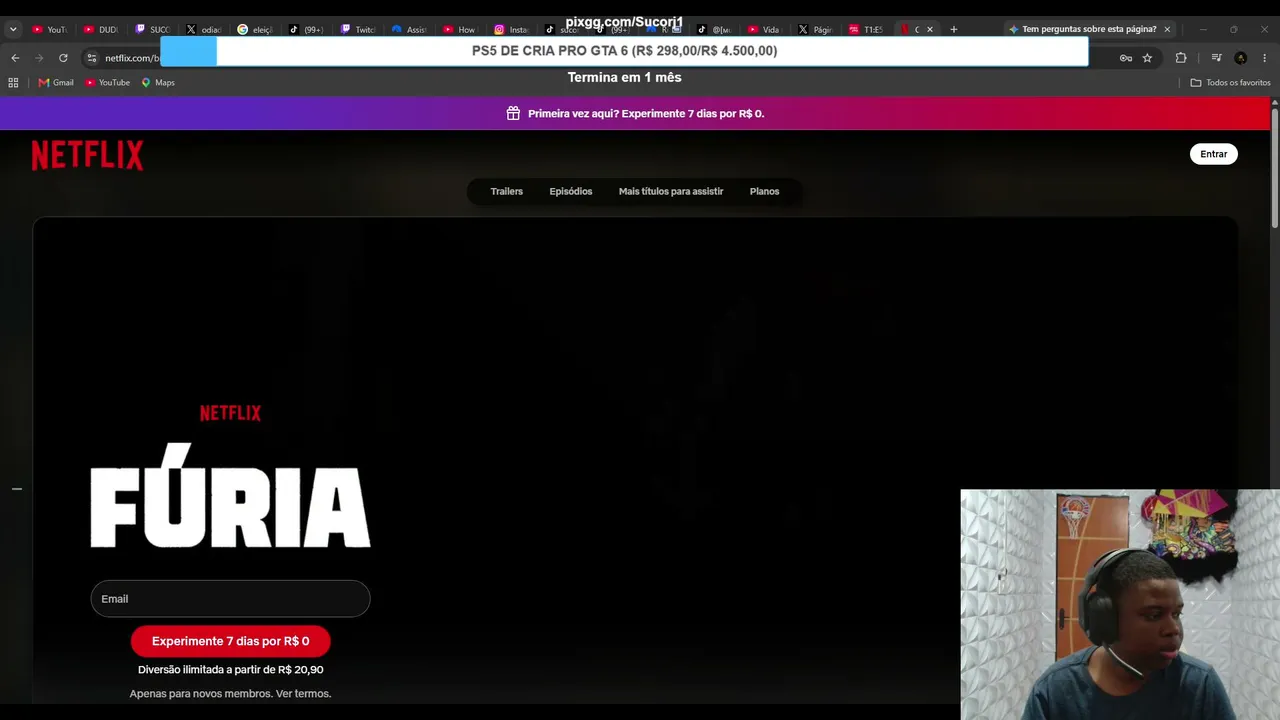Select the Episódios tab
This screenshot has height=720, width=1280.
[571, 191]
